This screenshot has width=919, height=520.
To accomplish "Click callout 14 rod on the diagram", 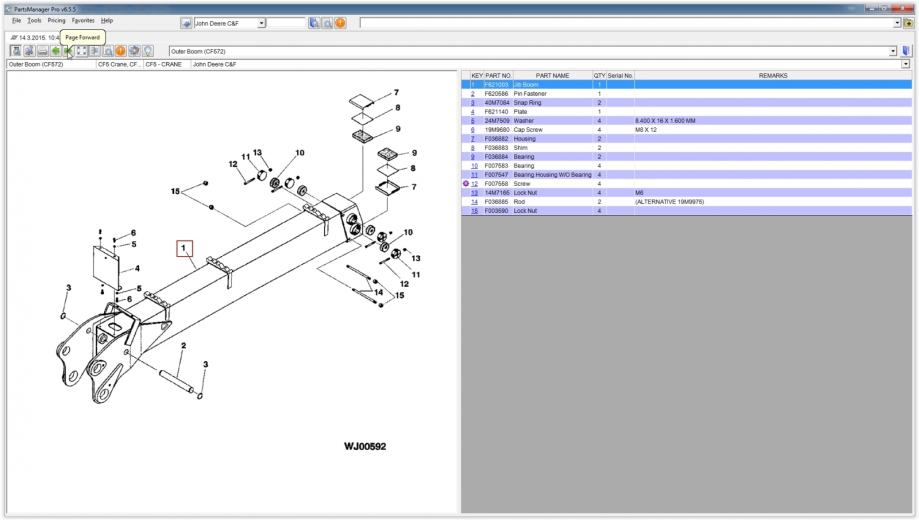I will [379, 292].
